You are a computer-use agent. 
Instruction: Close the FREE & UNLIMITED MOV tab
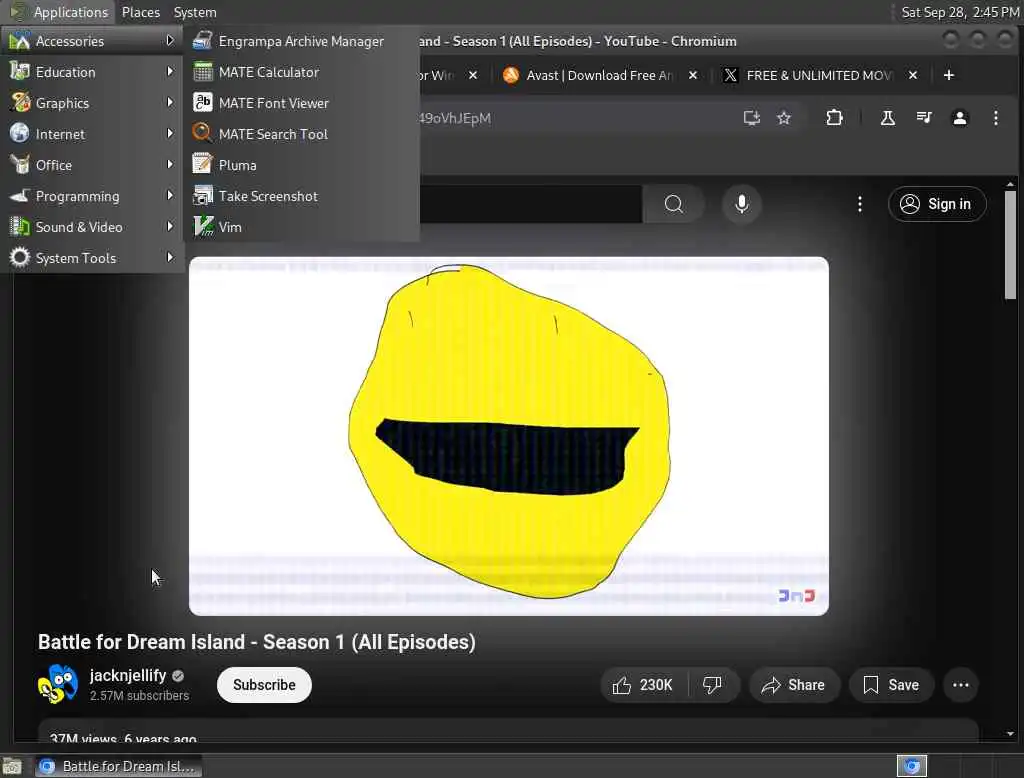coord(913,76)
